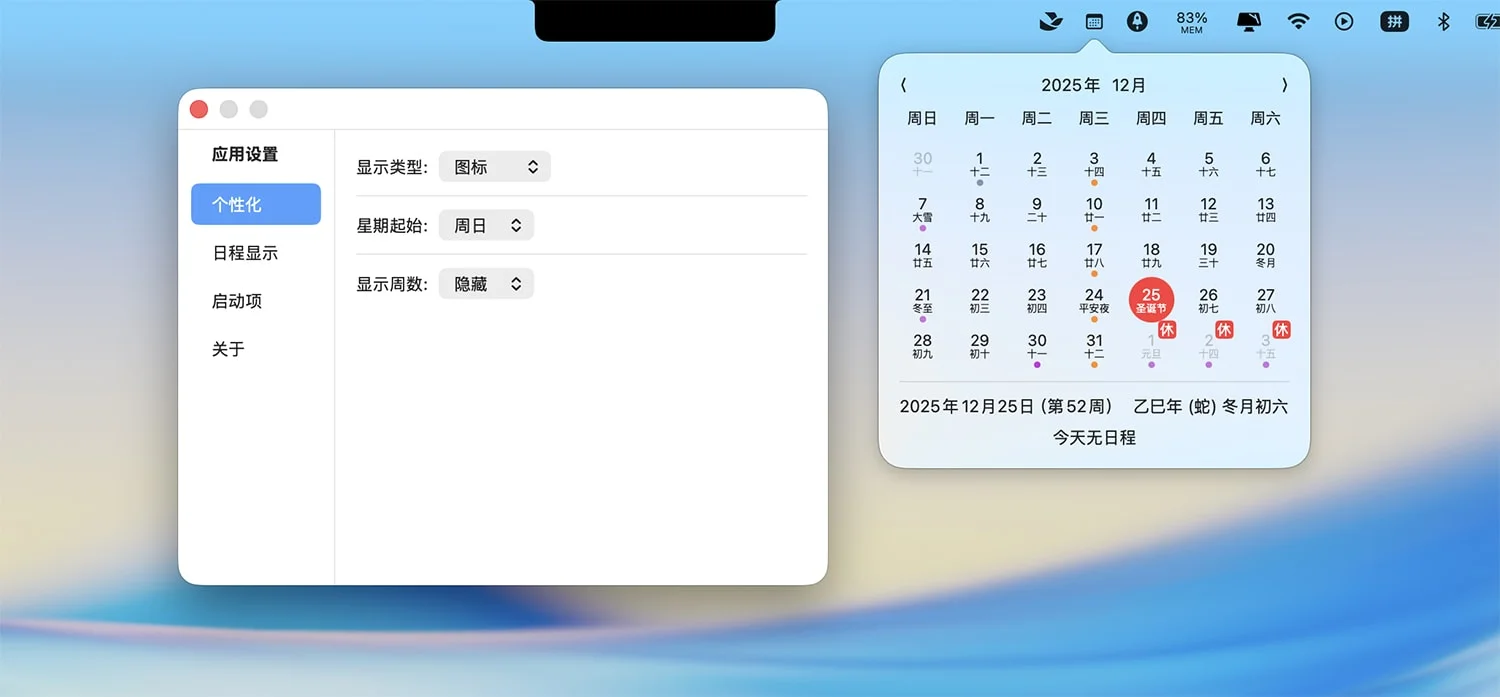Click the Bluetooth icon in the menu bar

[x=1443, y=20]
